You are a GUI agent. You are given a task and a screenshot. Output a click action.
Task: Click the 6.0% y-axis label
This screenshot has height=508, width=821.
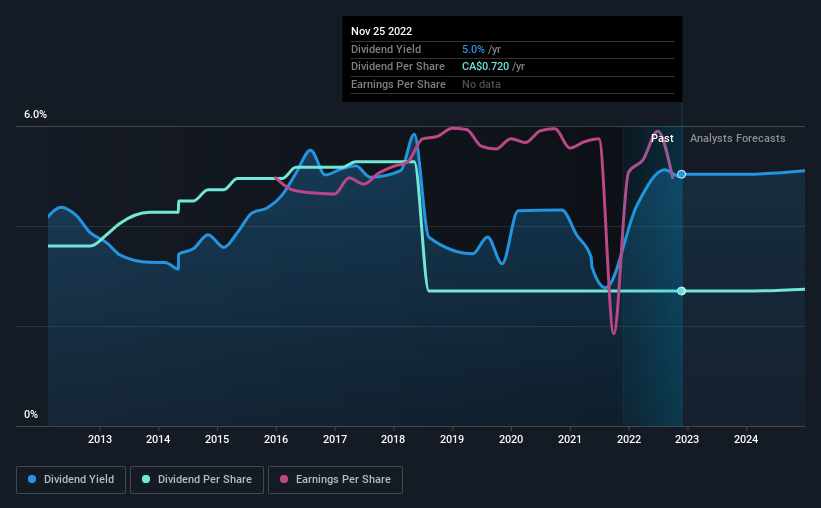pyautogui.click(x=35, y=115)
